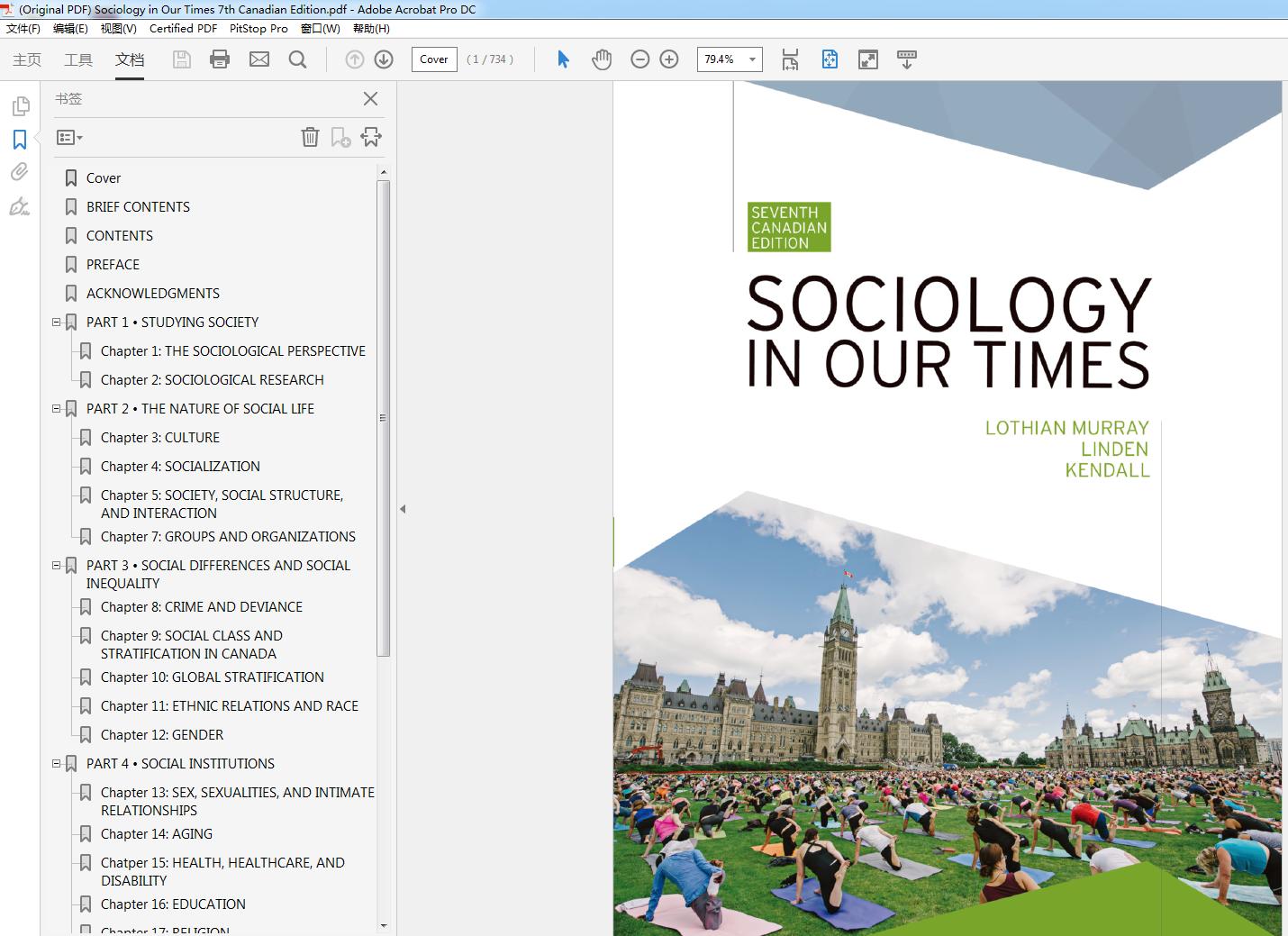Open Chapter 9: SOCIAL CLASS bookmark
1288x936 pixels.
[192, 644]
